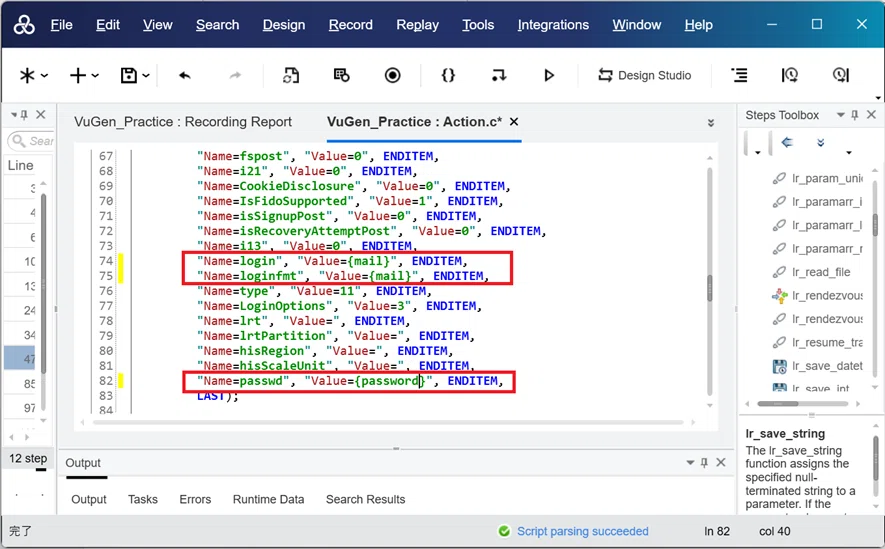Expand the toolbar overflow arrow
885x549 pixels.
pyautogui.click(x=878, y=97)
